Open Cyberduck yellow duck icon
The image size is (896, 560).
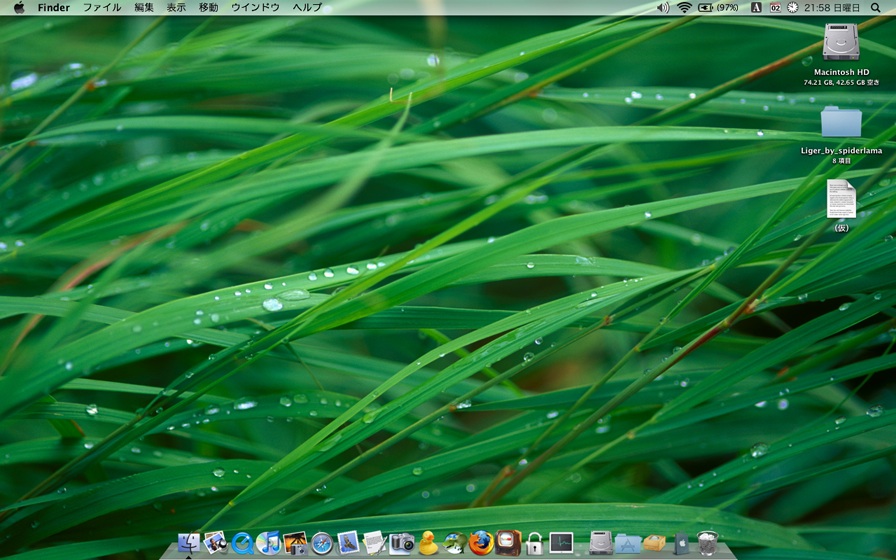pos(428,543)
